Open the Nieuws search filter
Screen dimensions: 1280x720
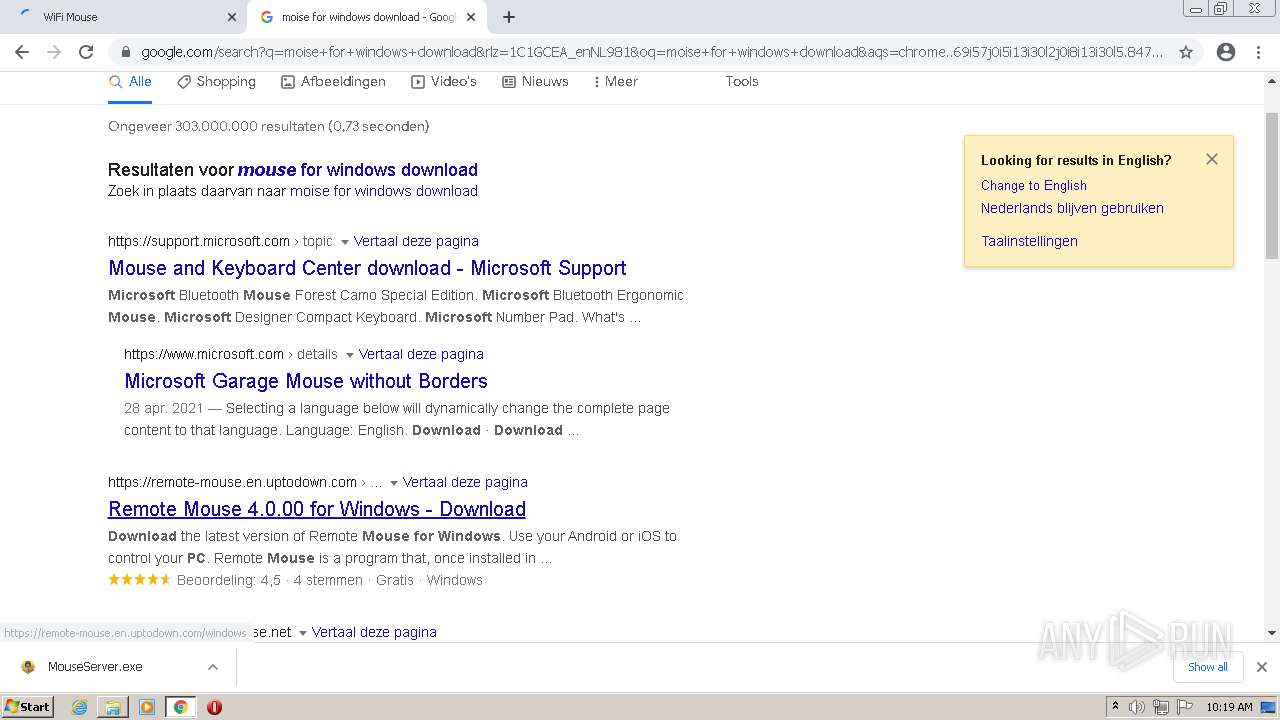(535, 82)
